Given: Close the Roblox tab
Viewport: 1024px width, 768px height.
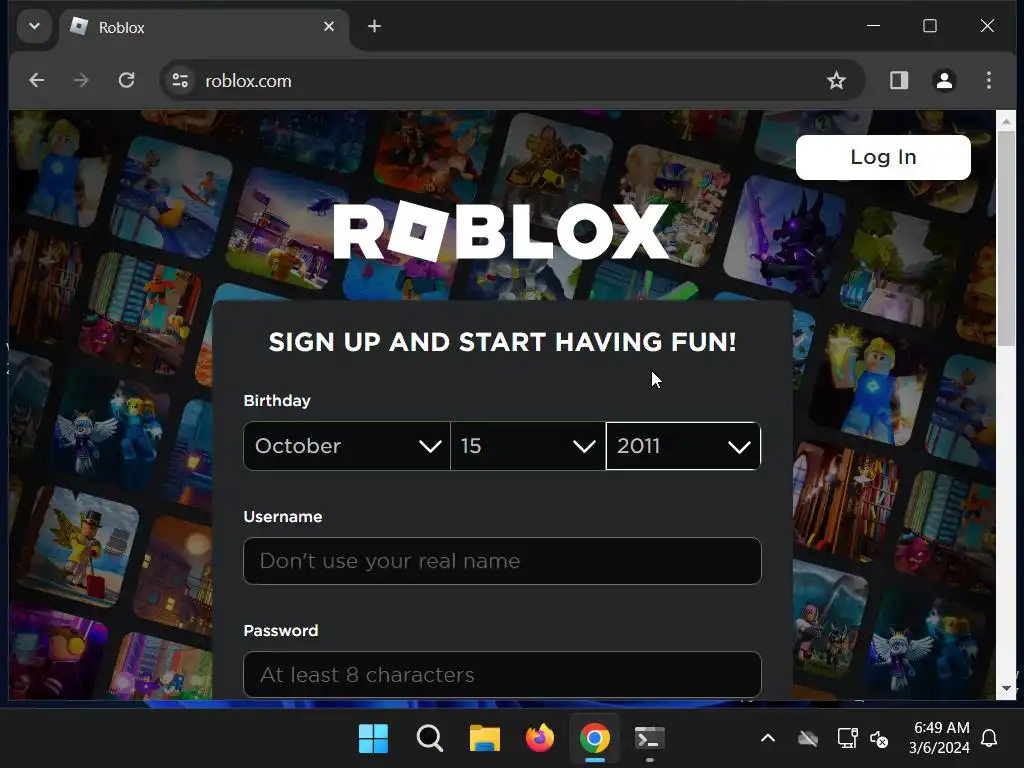Looking at the screenshot, I should tap(329, 26).
